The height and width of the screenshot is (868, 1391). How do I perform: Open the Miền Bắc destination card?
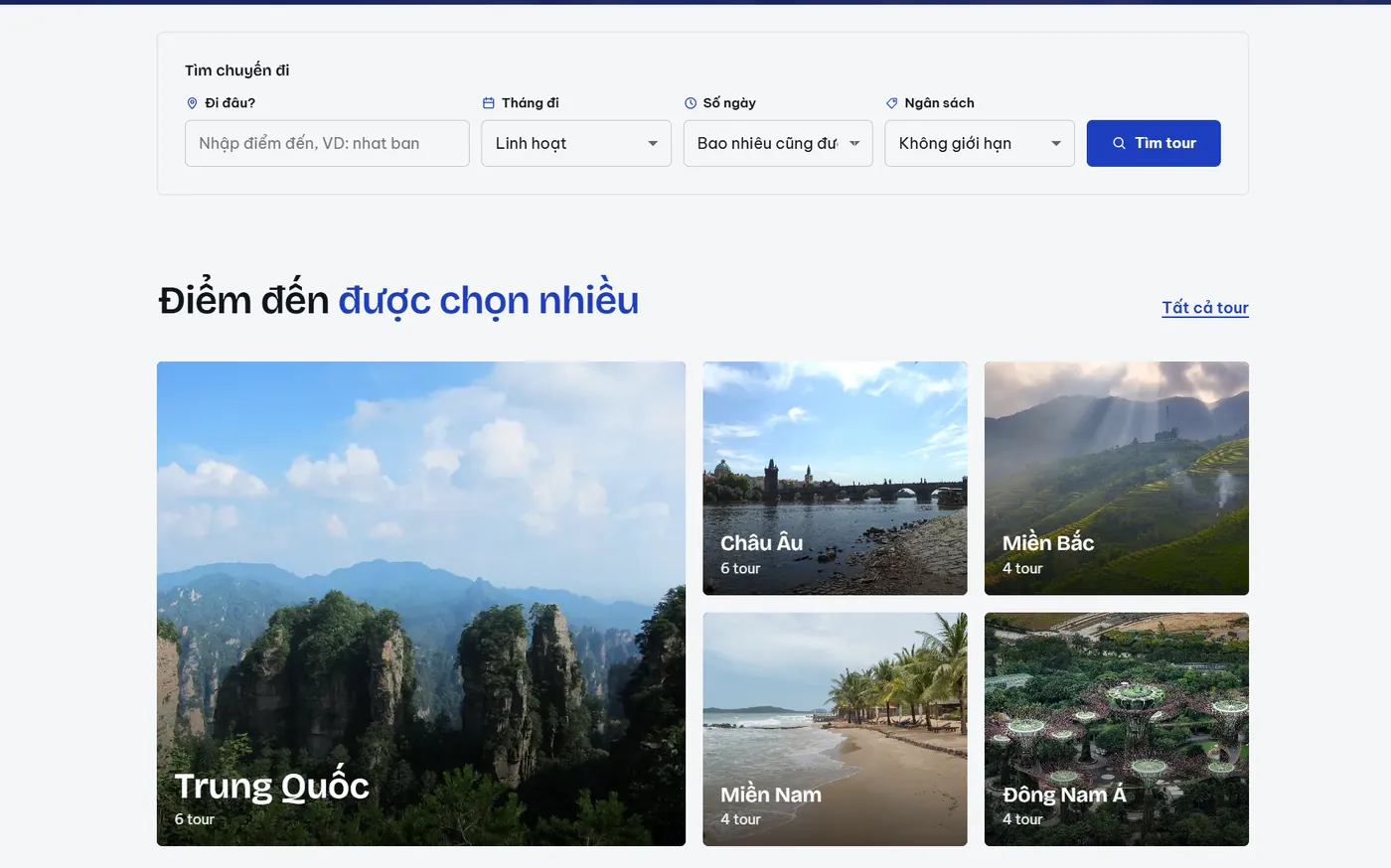point(1117,479)
